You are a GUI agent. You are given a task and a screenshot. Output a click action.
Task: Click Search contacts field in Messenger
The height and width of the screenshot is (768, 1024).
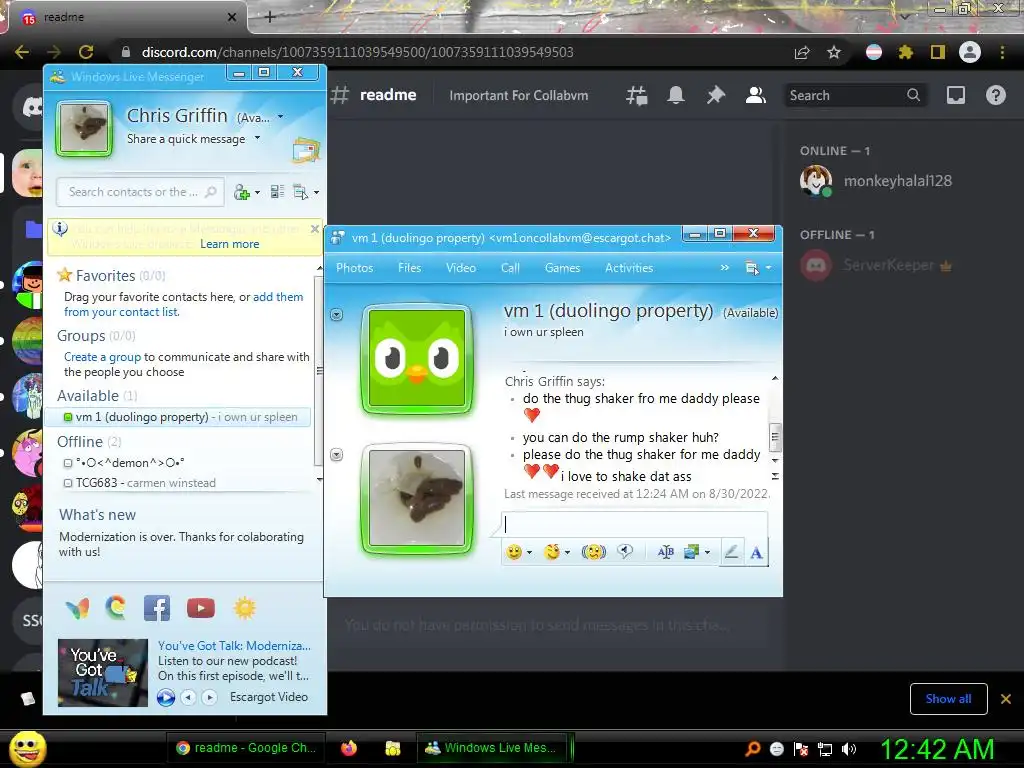(x=140, y=192)
